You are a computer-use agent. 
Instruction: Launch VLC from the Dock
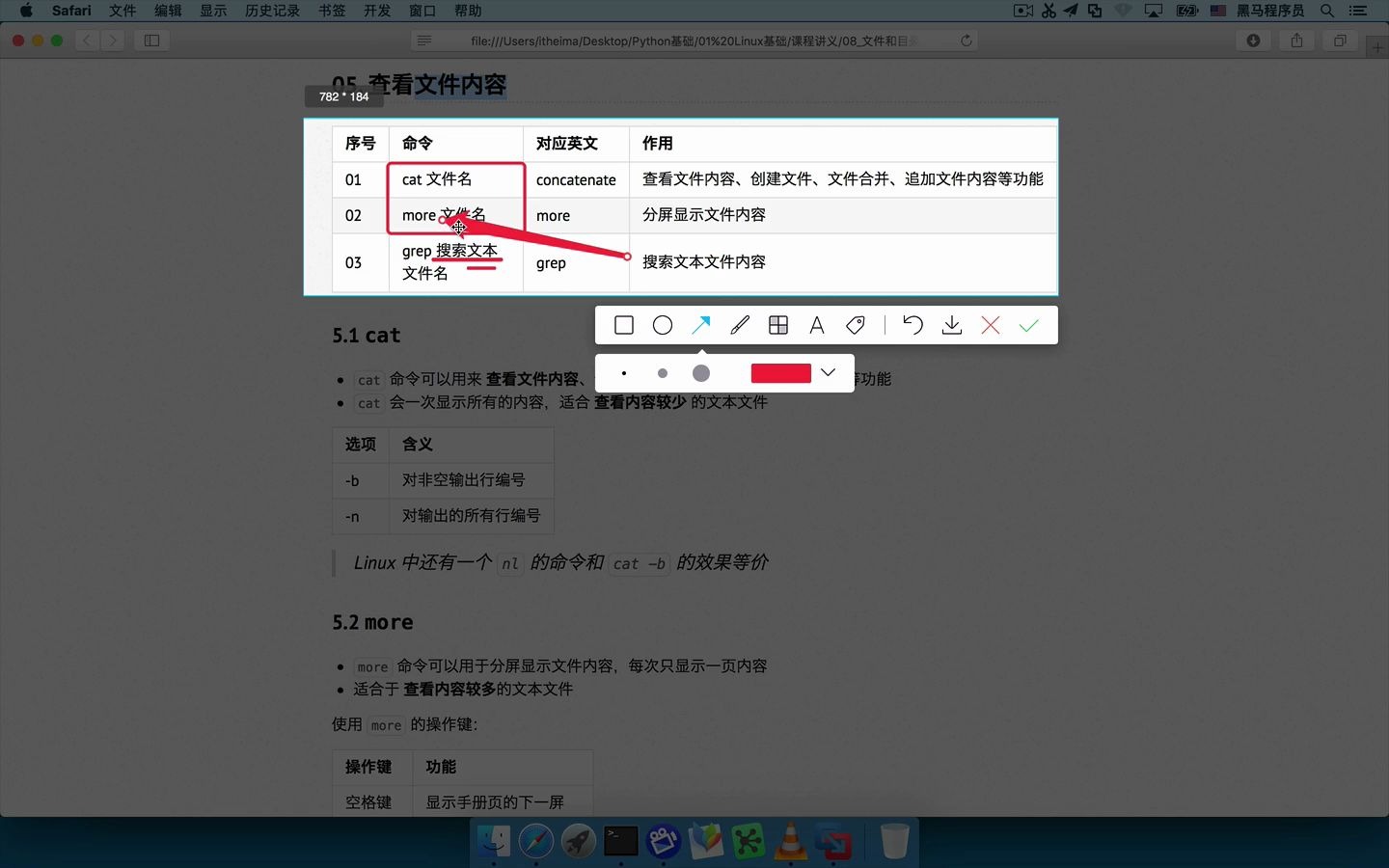click(791, 841)
